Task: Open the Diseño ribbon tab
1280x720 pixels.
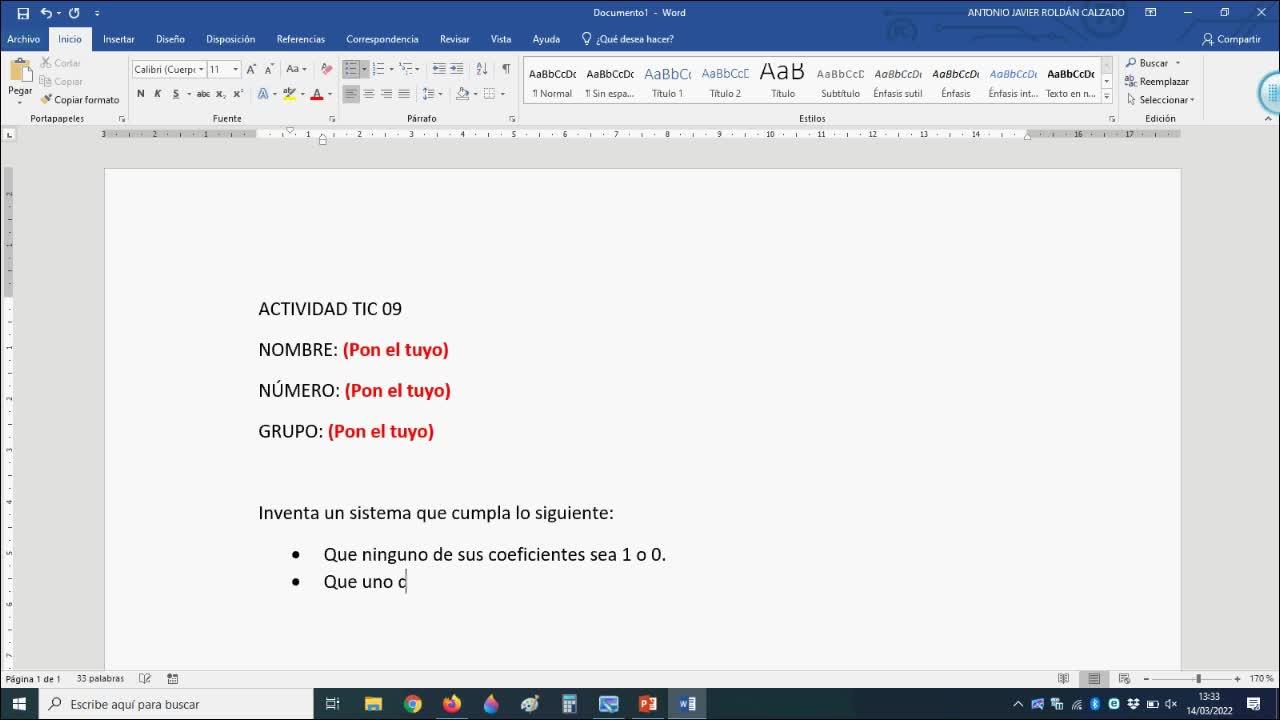Action: (170, 39)
